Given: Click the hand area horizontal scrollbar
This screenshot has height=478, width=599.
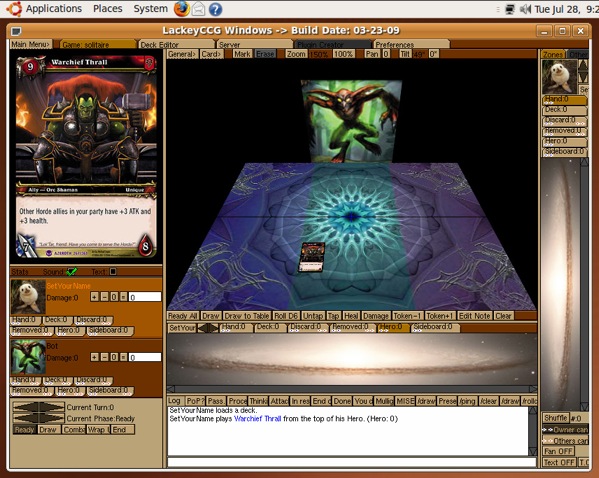Looking at the screenshot, I should click(x=351, y=389).
